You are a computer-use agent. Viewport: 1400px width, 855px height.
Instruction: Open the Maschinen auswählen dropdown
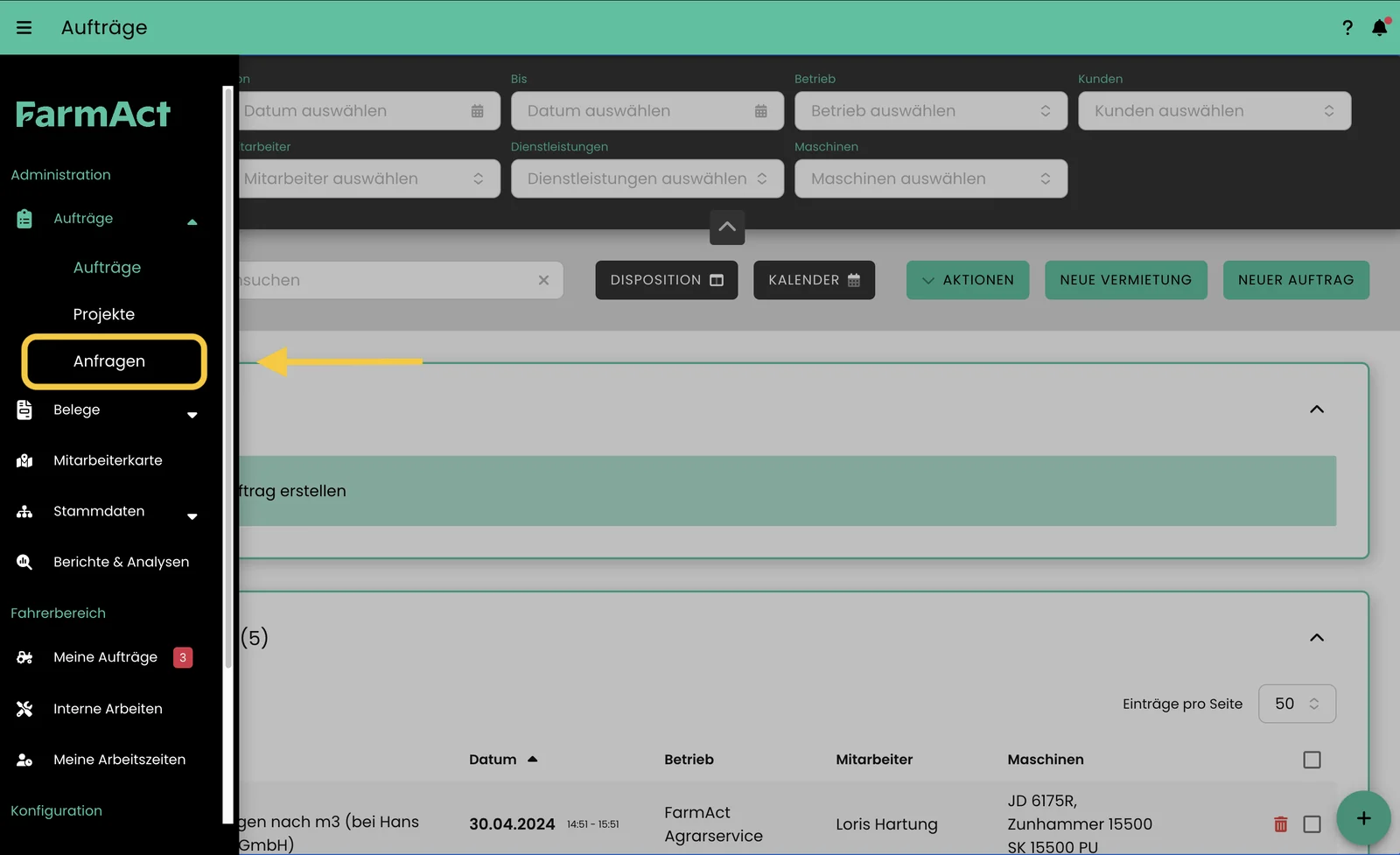(931, 179)
